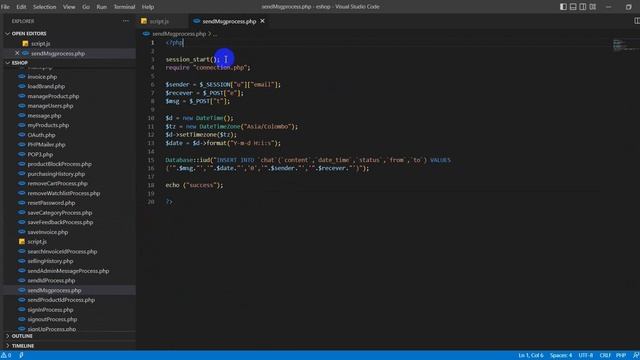Click the split editor right icon
The height and width of the screenshot is (360, 640).
[636, 21]
